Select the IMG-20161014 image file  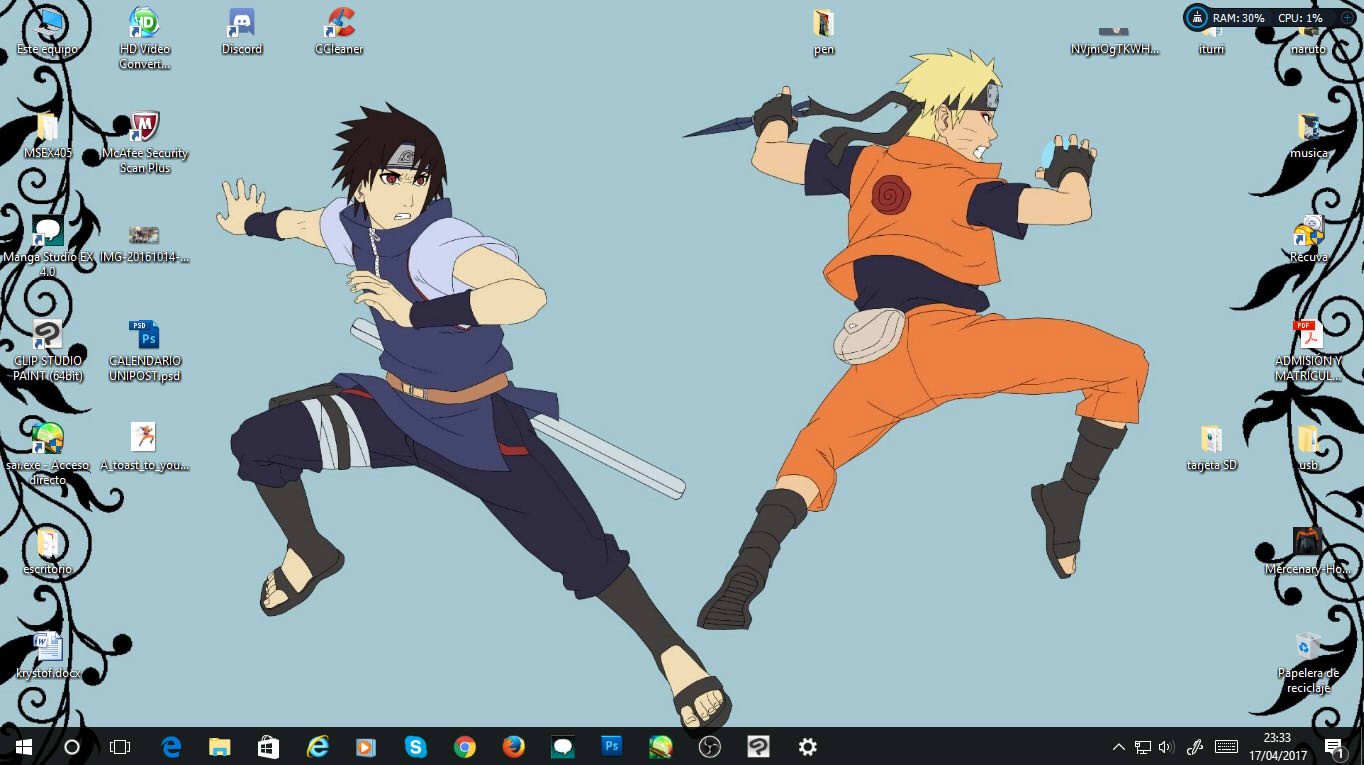tap(145, 243)
